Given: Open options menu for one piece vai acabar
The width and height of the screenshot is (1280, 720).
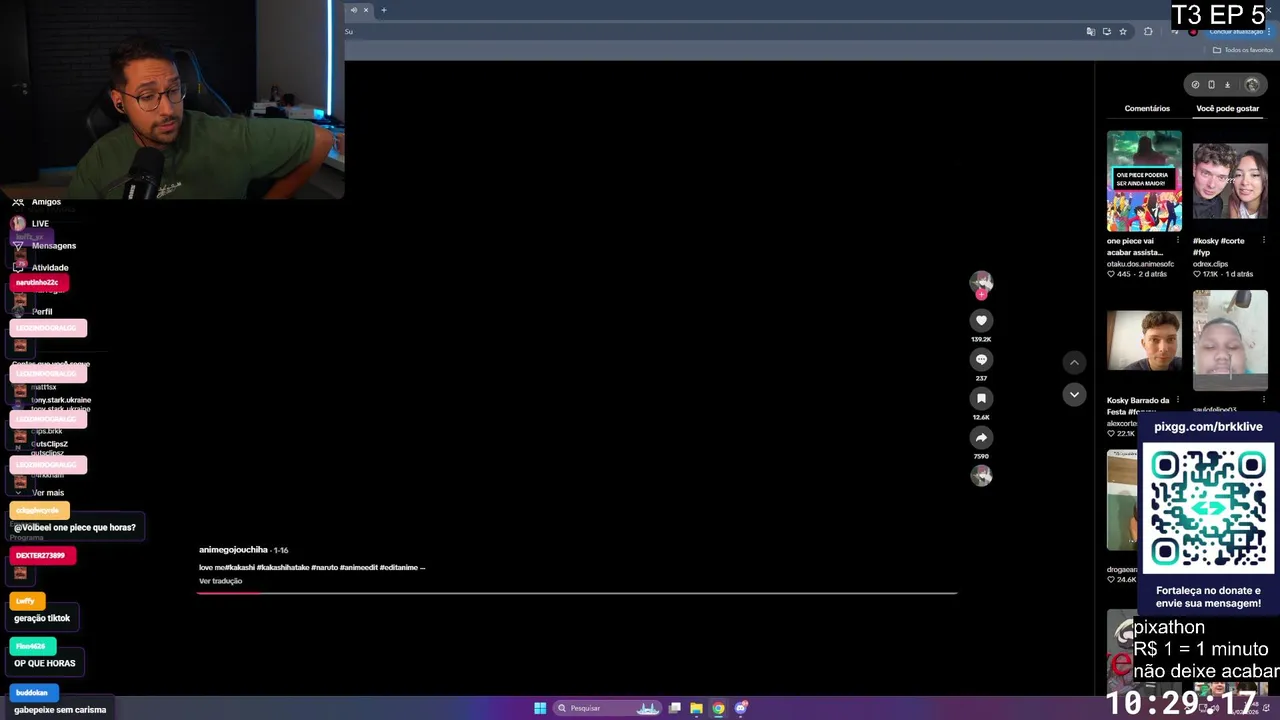Looking at the screenshot, I should tap(1177, 240).
